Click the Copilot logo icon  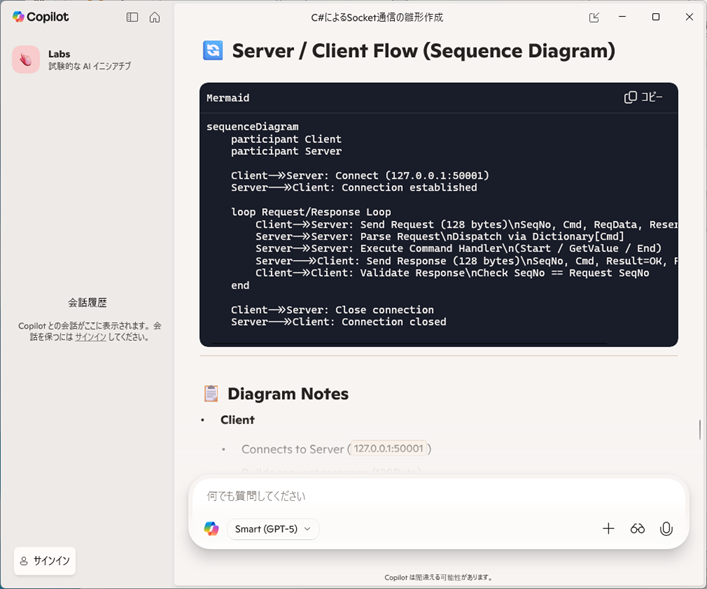(x=18, y=17)
